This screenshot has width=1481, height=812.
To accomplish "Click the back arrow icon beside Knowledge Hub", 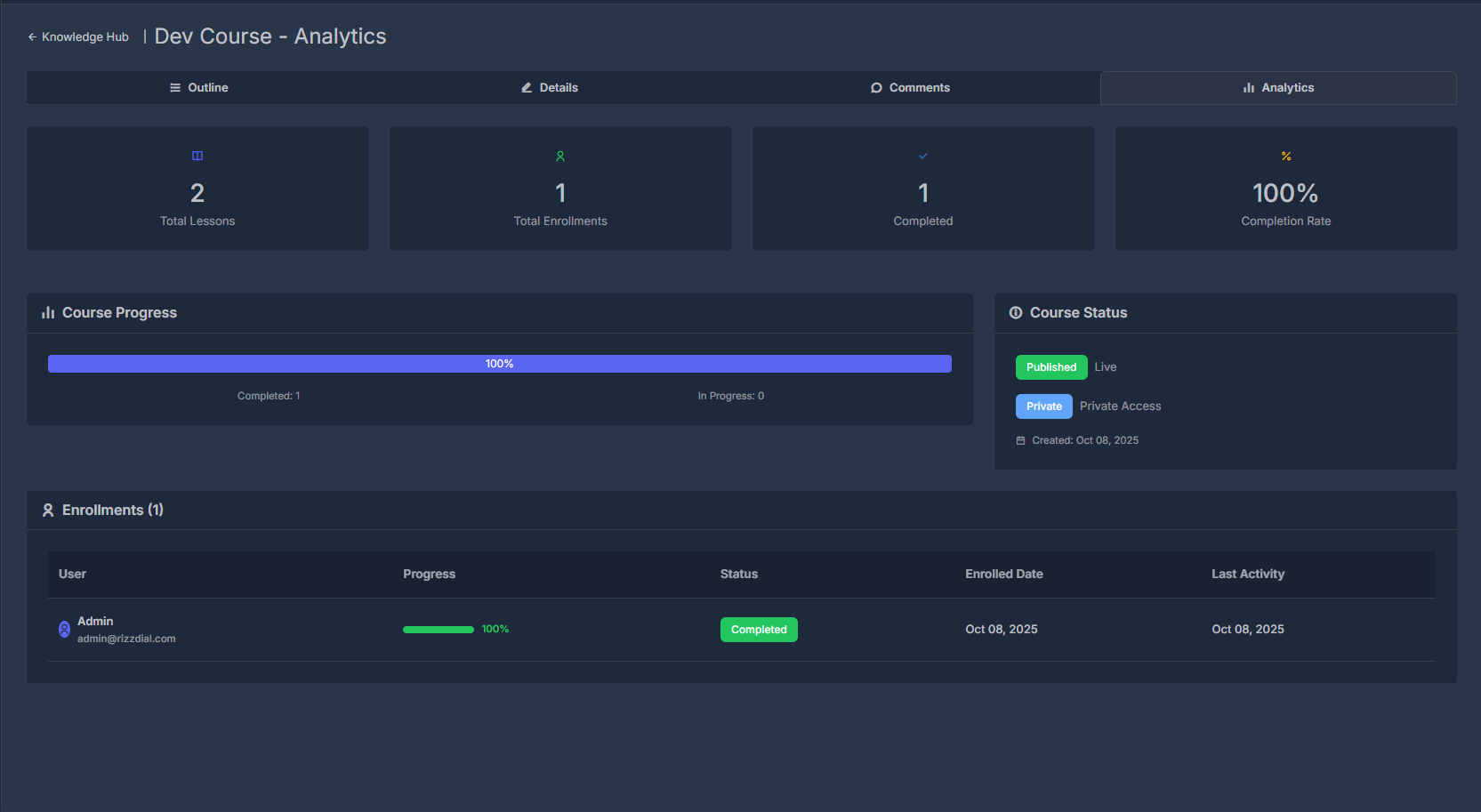I will tap(32, 37).
